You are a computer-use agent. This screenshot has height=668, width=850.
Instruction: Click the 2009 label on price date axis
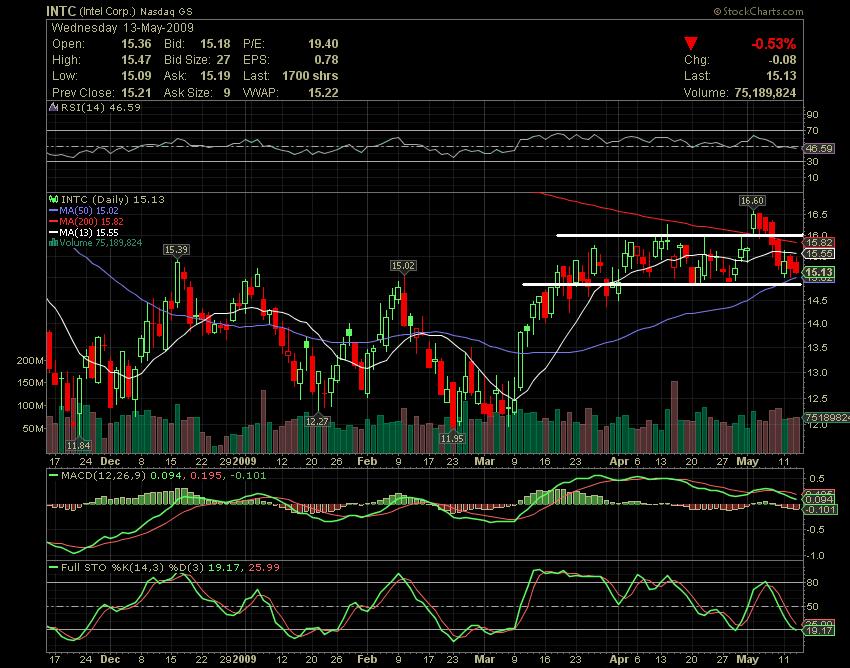pyautogui.click(x=244, y=461)
